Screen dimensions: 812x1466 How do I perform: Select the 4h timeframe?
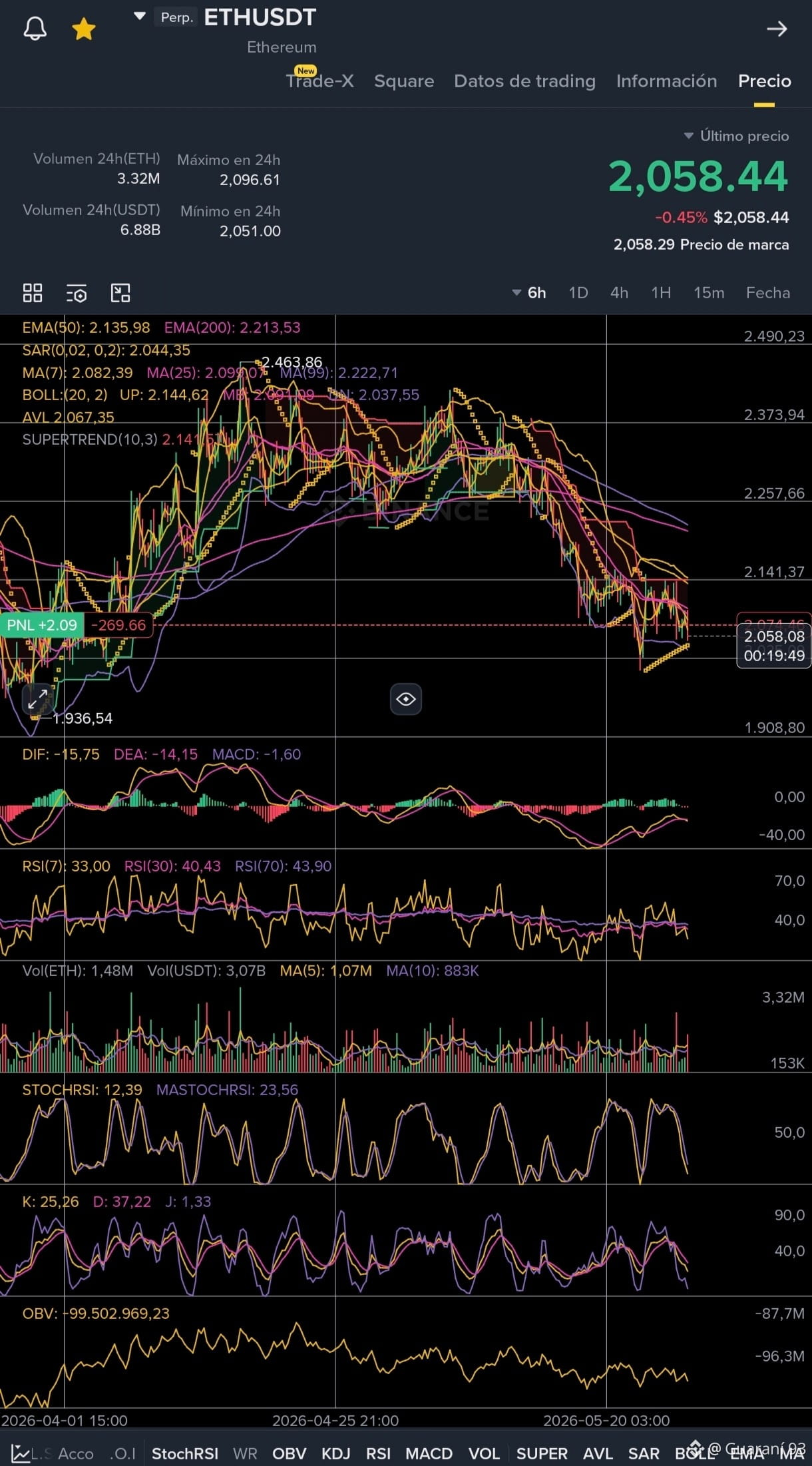619,293
